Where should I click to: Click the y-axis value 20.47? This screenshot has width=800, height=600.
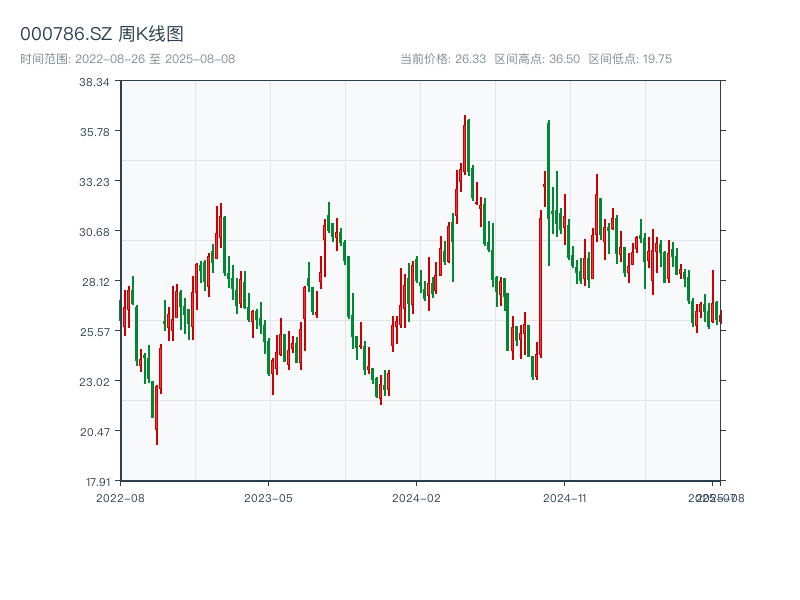pyautogui.click(x=94, y=432)
